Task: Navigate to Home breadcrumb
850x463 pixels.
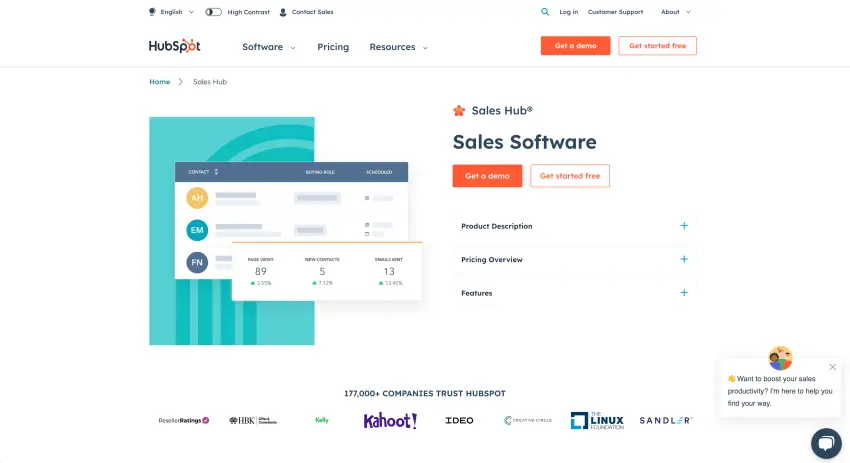Action: pos(159,82)
